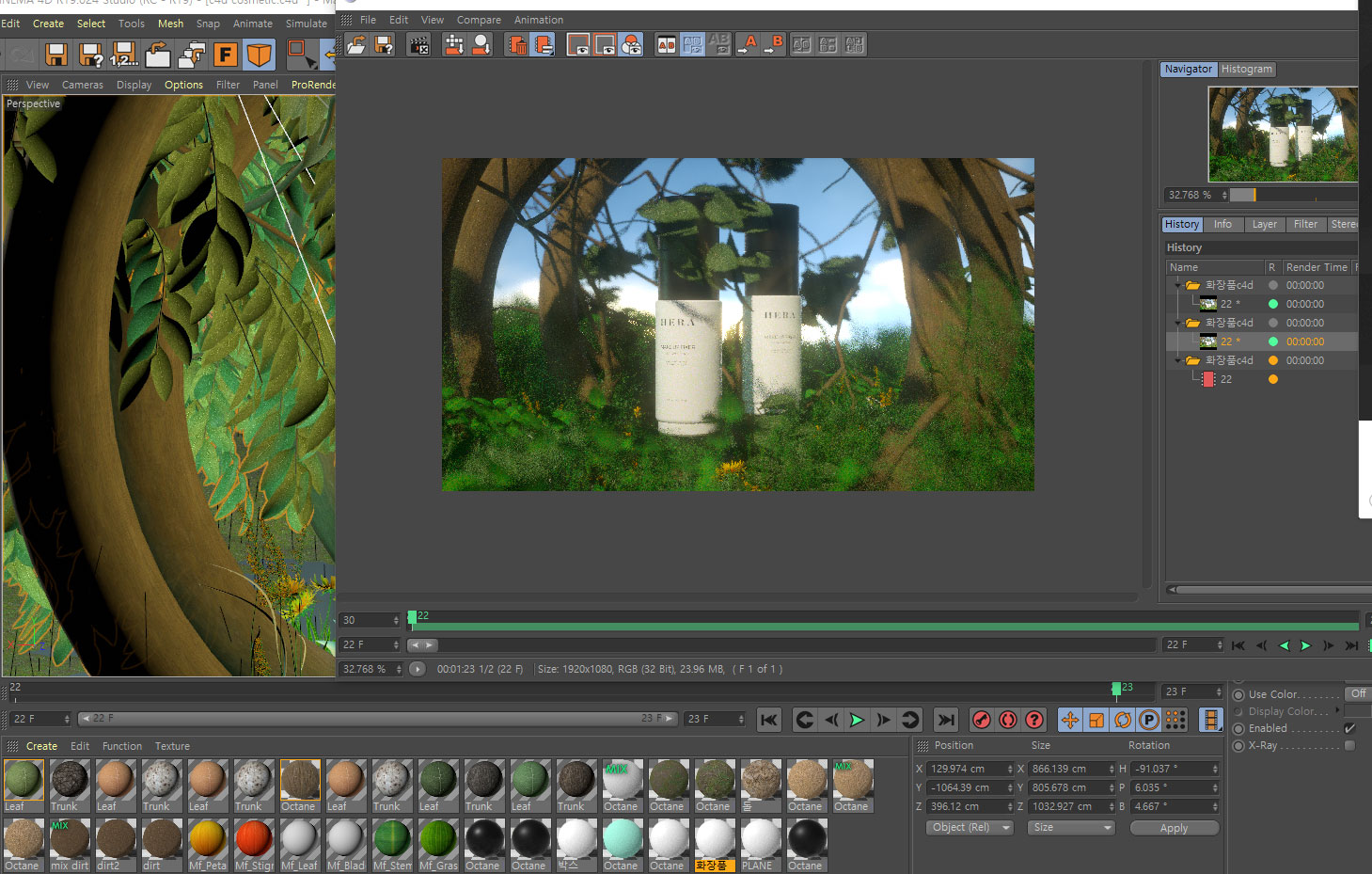Screen dimensions: 1372x874
Task: Toggle the Enabled checkbox
Action: 1349,728
